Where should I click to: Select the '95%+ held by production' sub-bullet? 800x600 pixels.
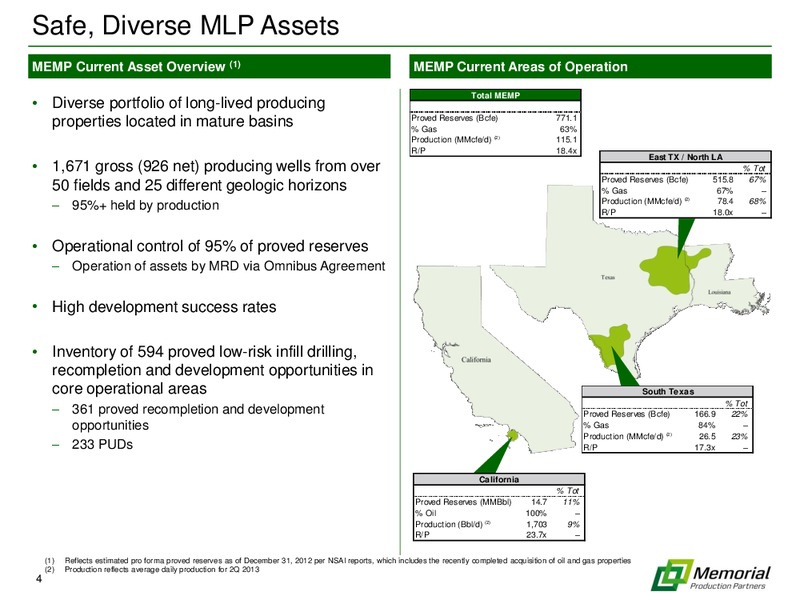coord(145,205)
